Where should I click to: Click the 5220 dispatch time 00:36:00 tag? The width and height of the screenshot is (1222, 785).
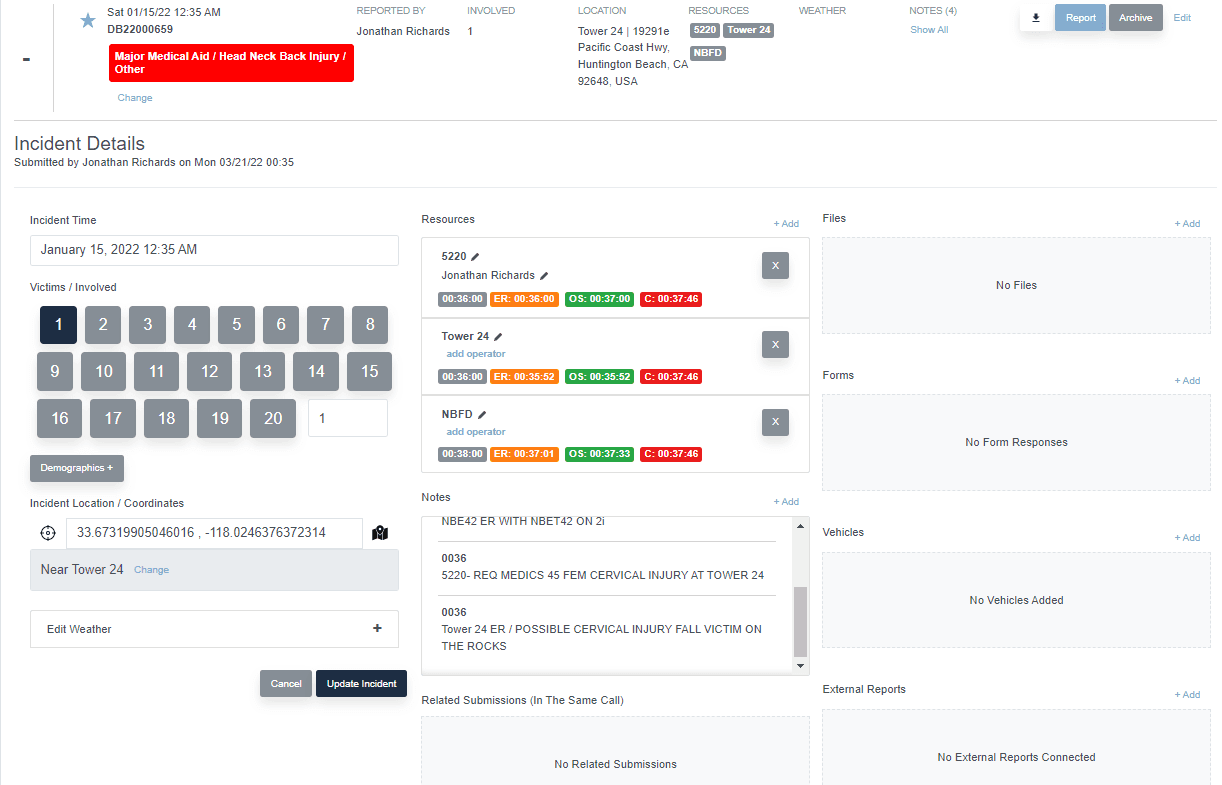point(462,299)
